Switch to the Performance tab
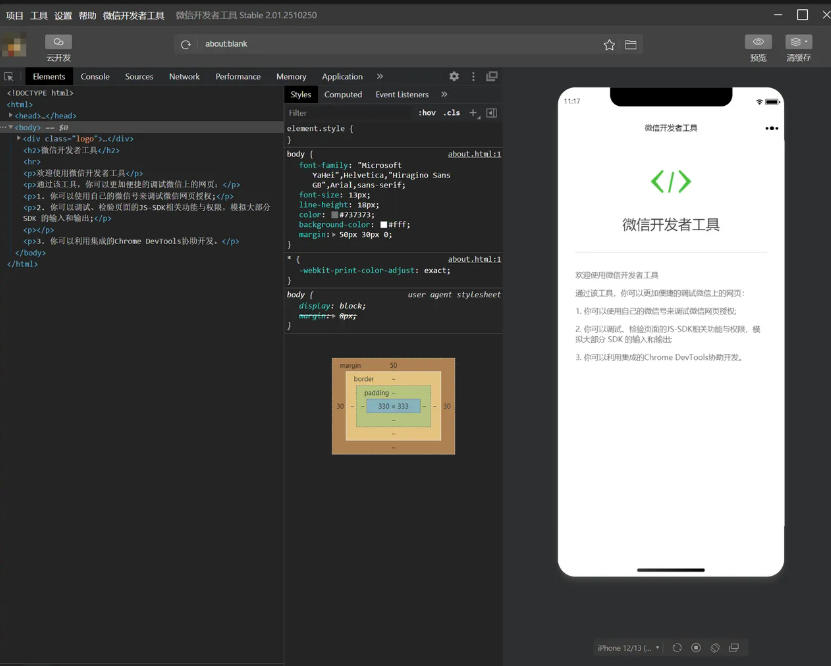Image resolution: width=831 pixels, height=666 pixels. point(238,77)
